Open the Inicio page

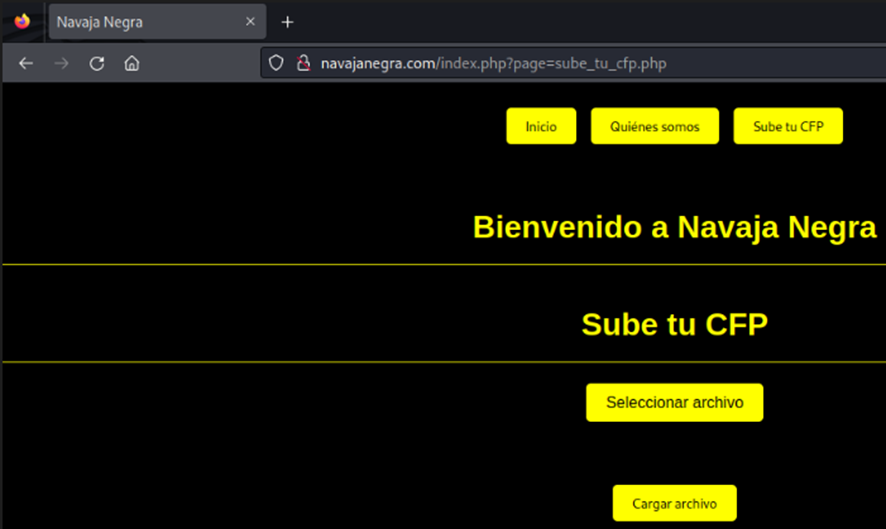tap(541, 127)
